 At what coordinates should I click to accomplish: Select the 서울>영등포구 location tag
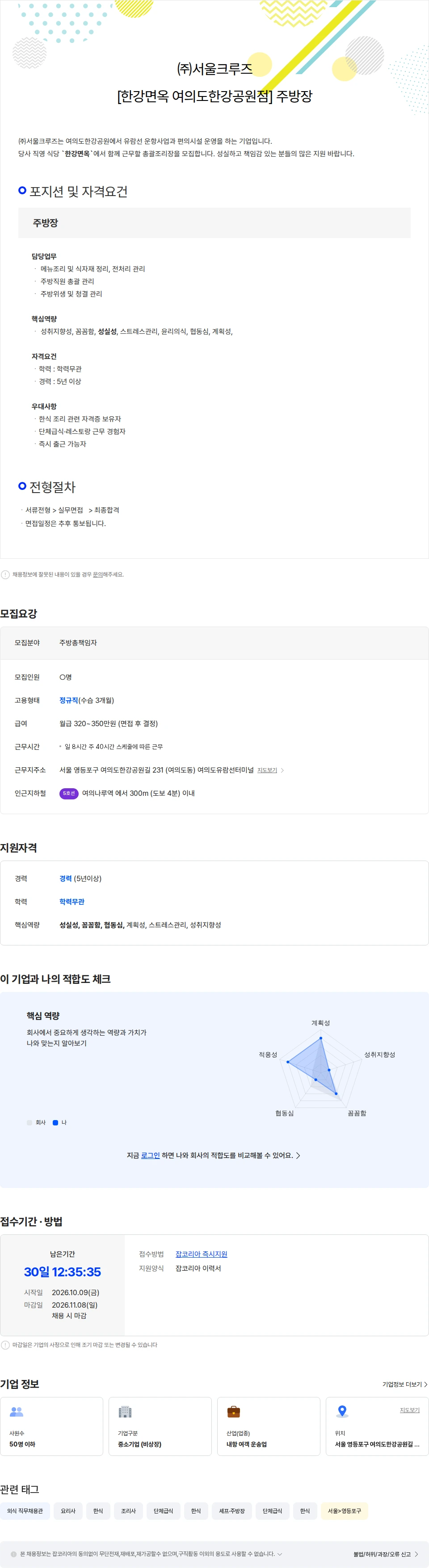coord(344,1511)
